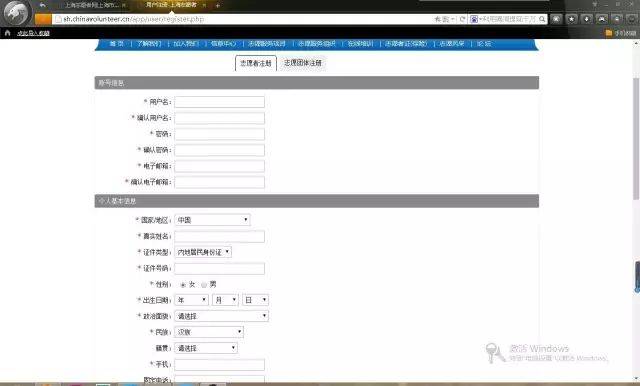Click the search magnifier icon in search box
Screen dimensions: 640x386
click(x=542, y=19)
